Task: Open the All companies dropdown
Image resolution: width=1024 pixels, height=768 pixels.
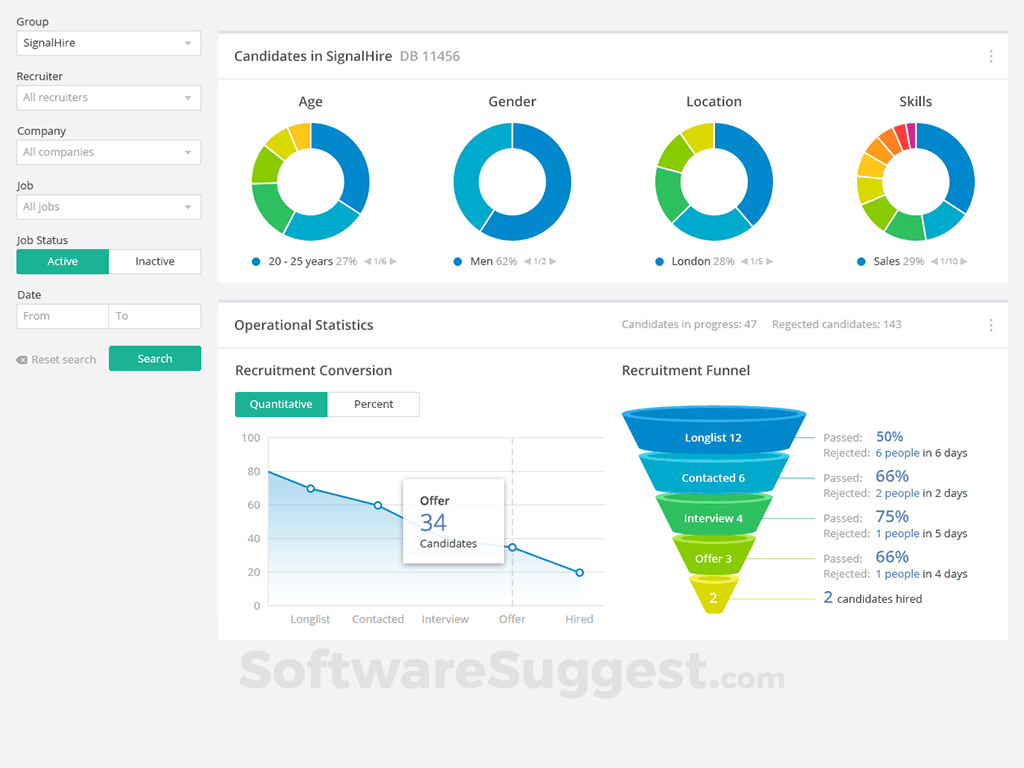Action: click(x=108, y=152)
